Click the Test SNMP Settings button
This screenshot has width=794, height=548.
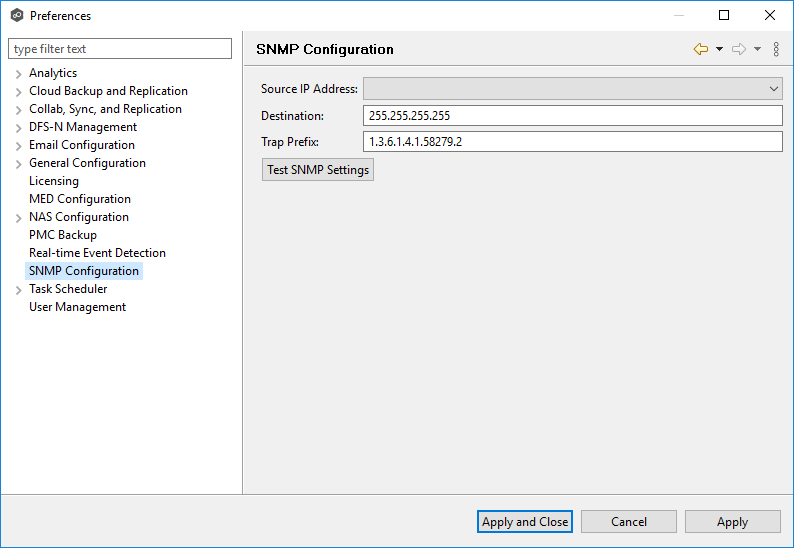pyautogui.click(x=318, y=170)
